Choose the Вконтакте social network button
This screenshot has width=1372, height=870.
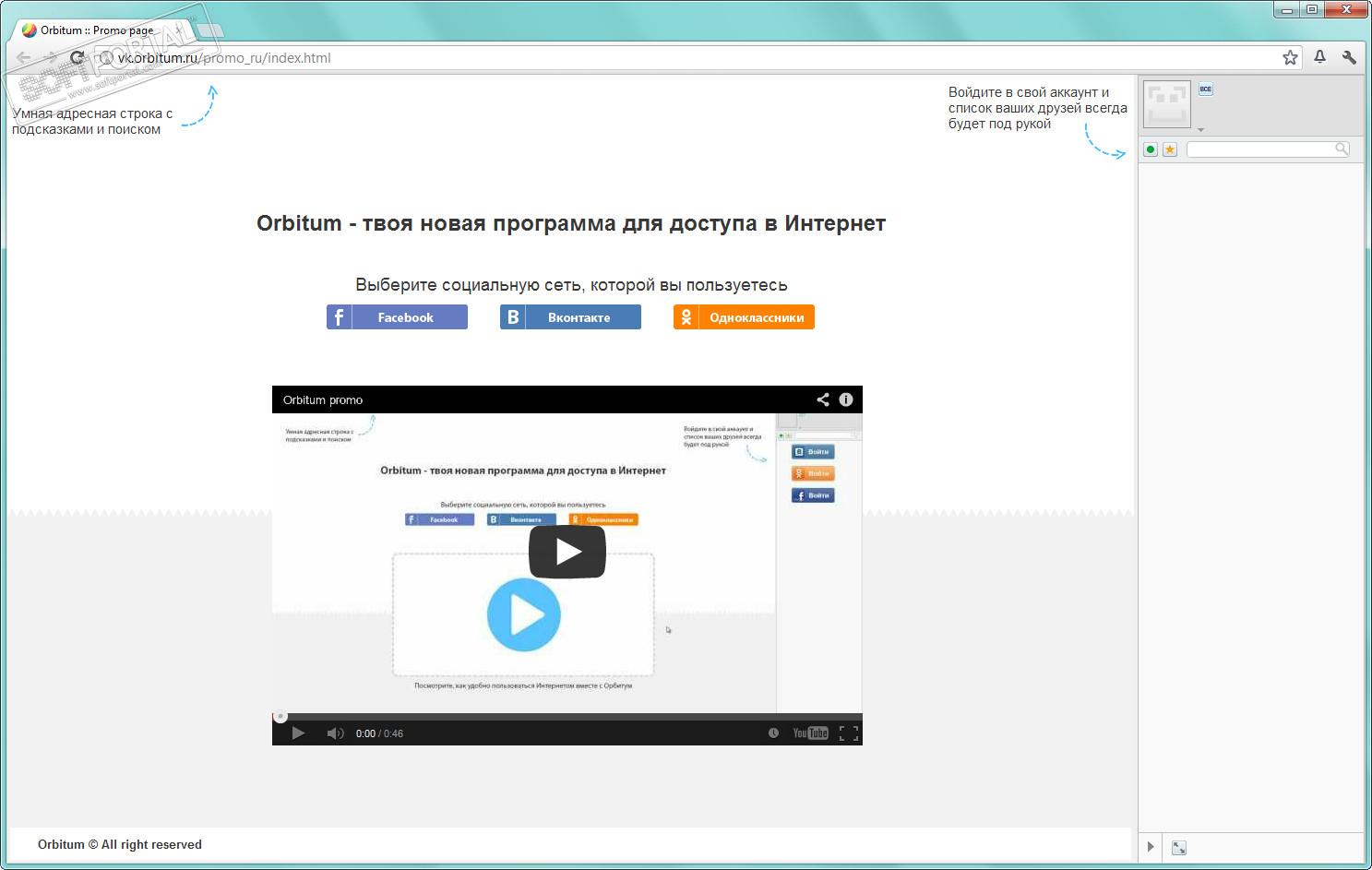[x=570, y=317]
